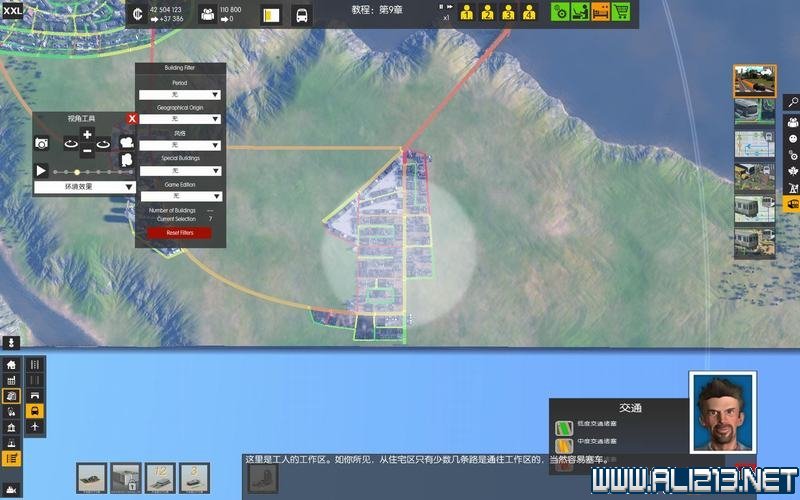Viewport: 800px width, 500px height.
Task: Select population group 4 tab
Action: click(528, 13)
